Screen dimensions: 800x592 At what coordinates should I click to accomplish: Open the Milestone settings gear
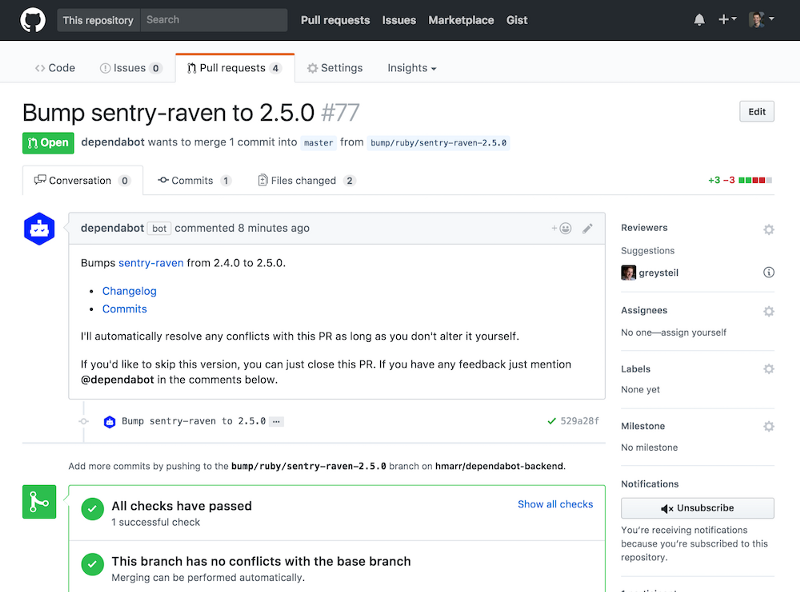tap(768, 426)
